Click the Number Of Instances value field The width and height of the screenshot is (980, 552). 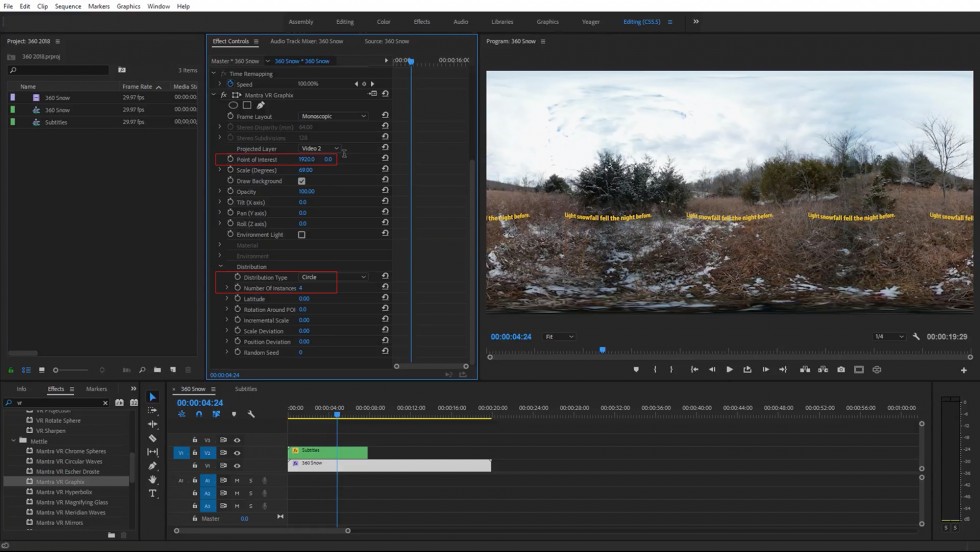click(x=300, y=288)
